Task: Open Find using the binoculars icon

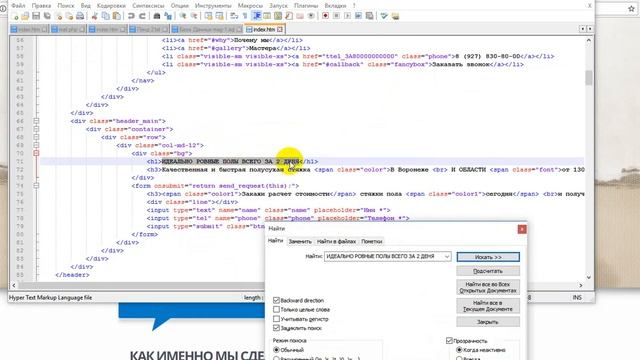Action: [x=156, y=16]
